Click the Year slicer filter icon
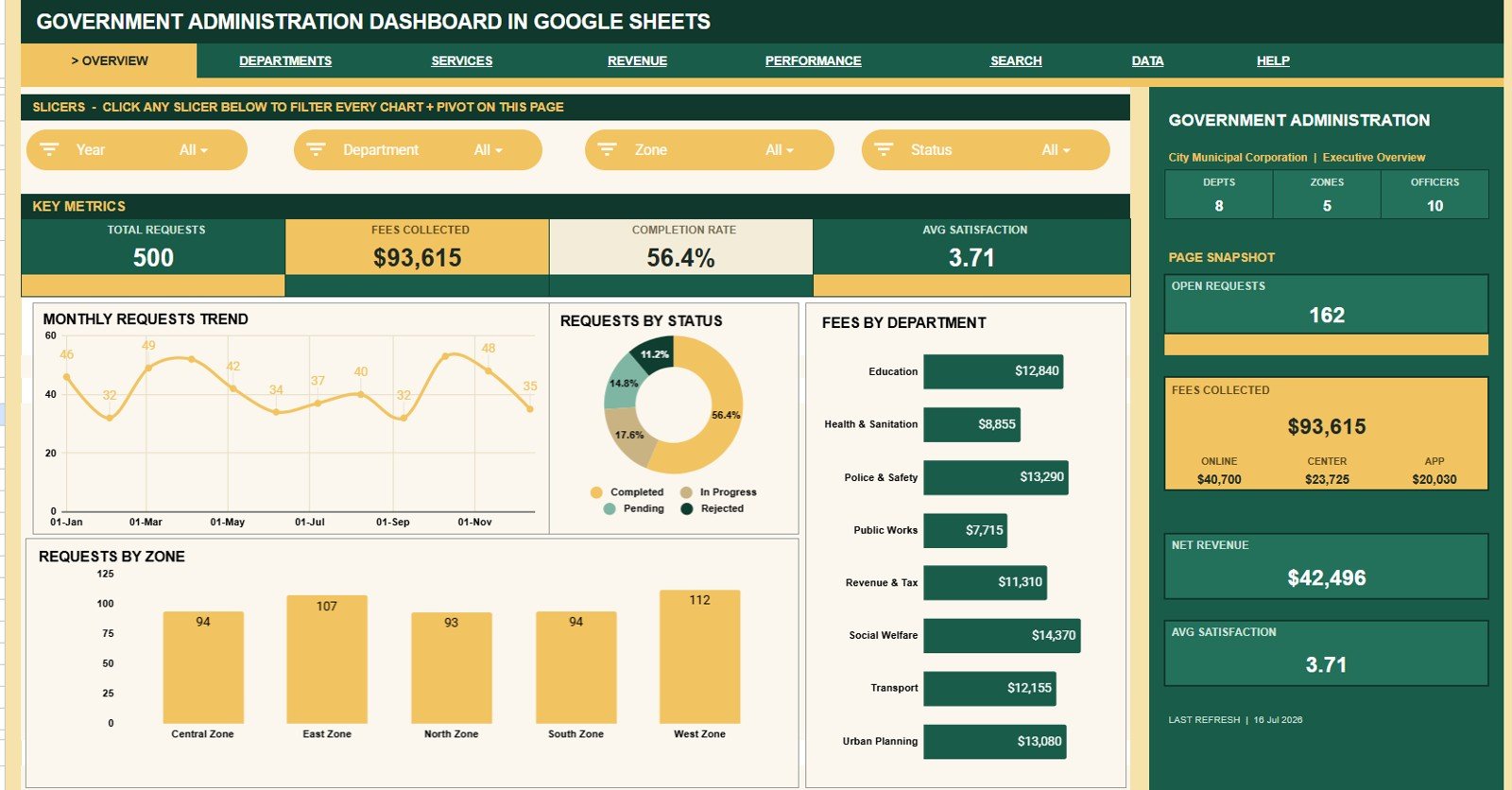This screenshot has width=1512, height=790. (49, 149)
